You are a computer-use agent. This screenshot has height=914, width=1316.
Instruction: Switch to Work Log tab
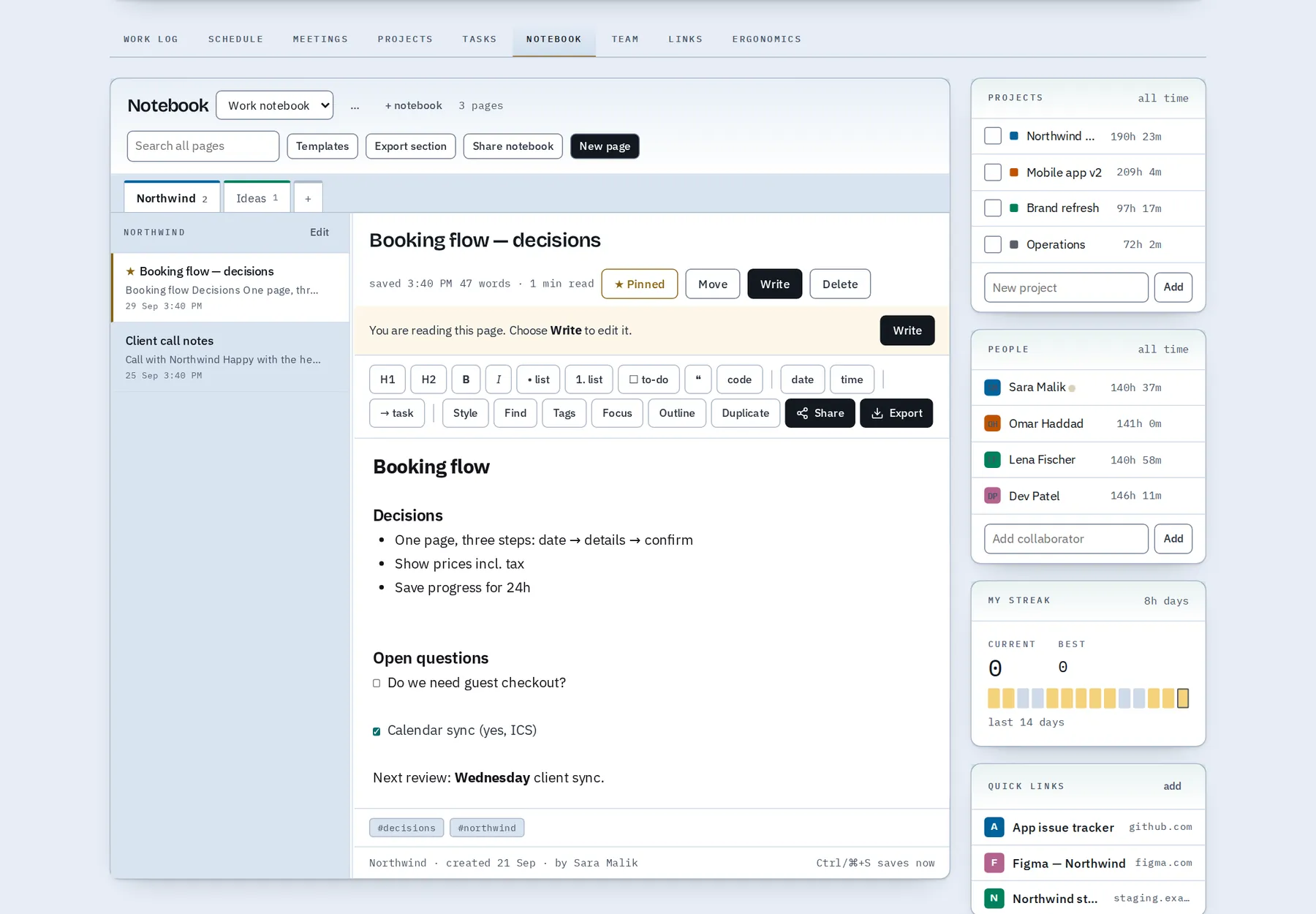tap(151, 39)
